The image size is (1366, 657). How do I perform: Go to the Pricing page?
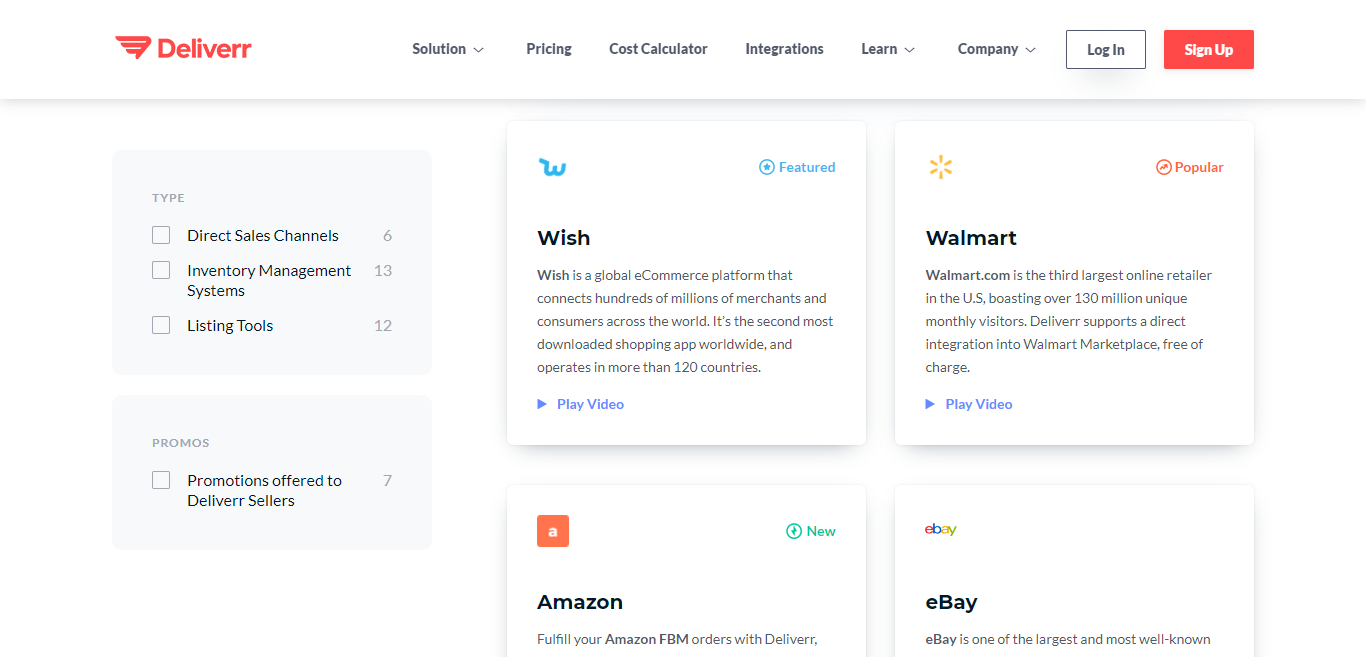549,49
